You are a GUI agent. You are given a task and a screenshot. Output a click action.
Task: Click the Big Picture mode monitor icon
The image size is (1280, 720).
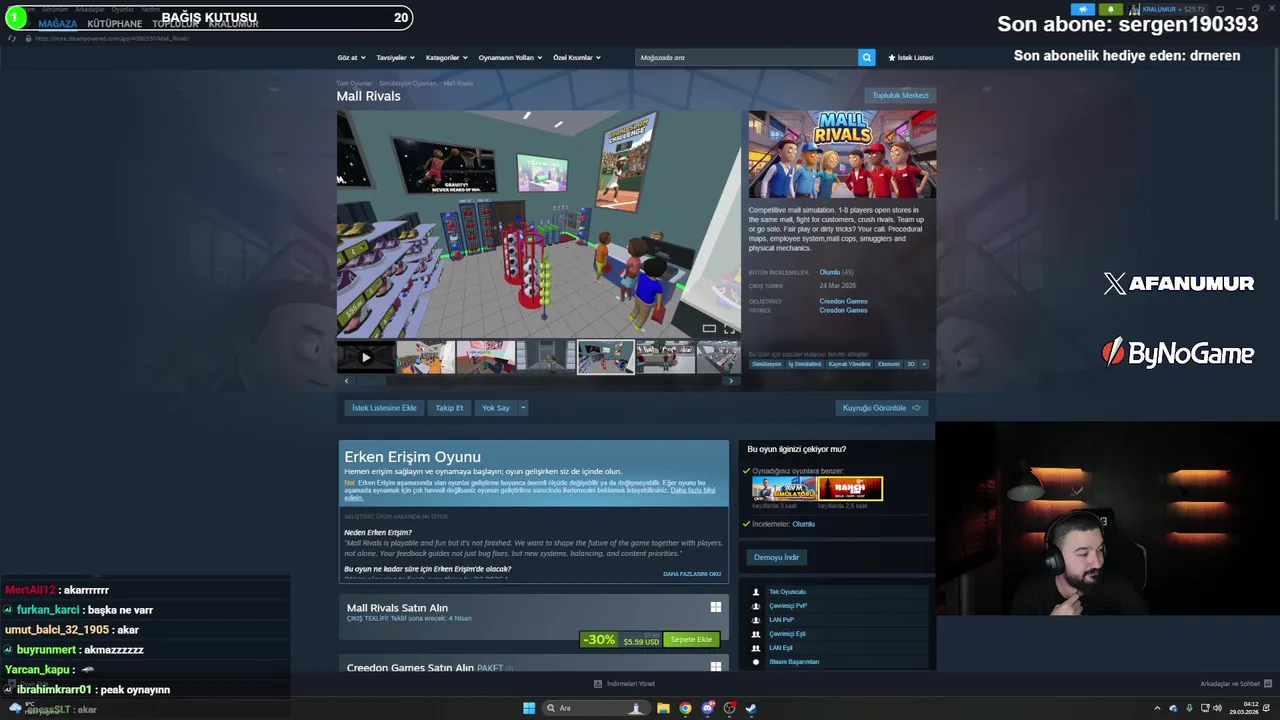[1220, 9]
